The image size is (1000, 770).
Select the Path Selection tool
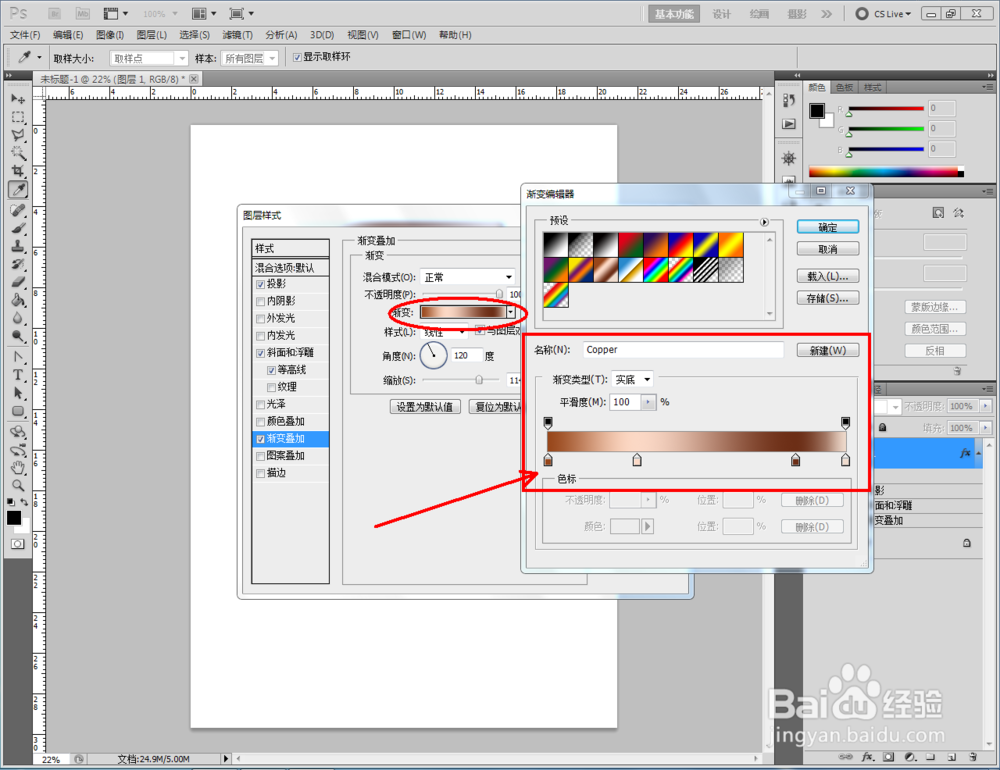tap(18, 393)
